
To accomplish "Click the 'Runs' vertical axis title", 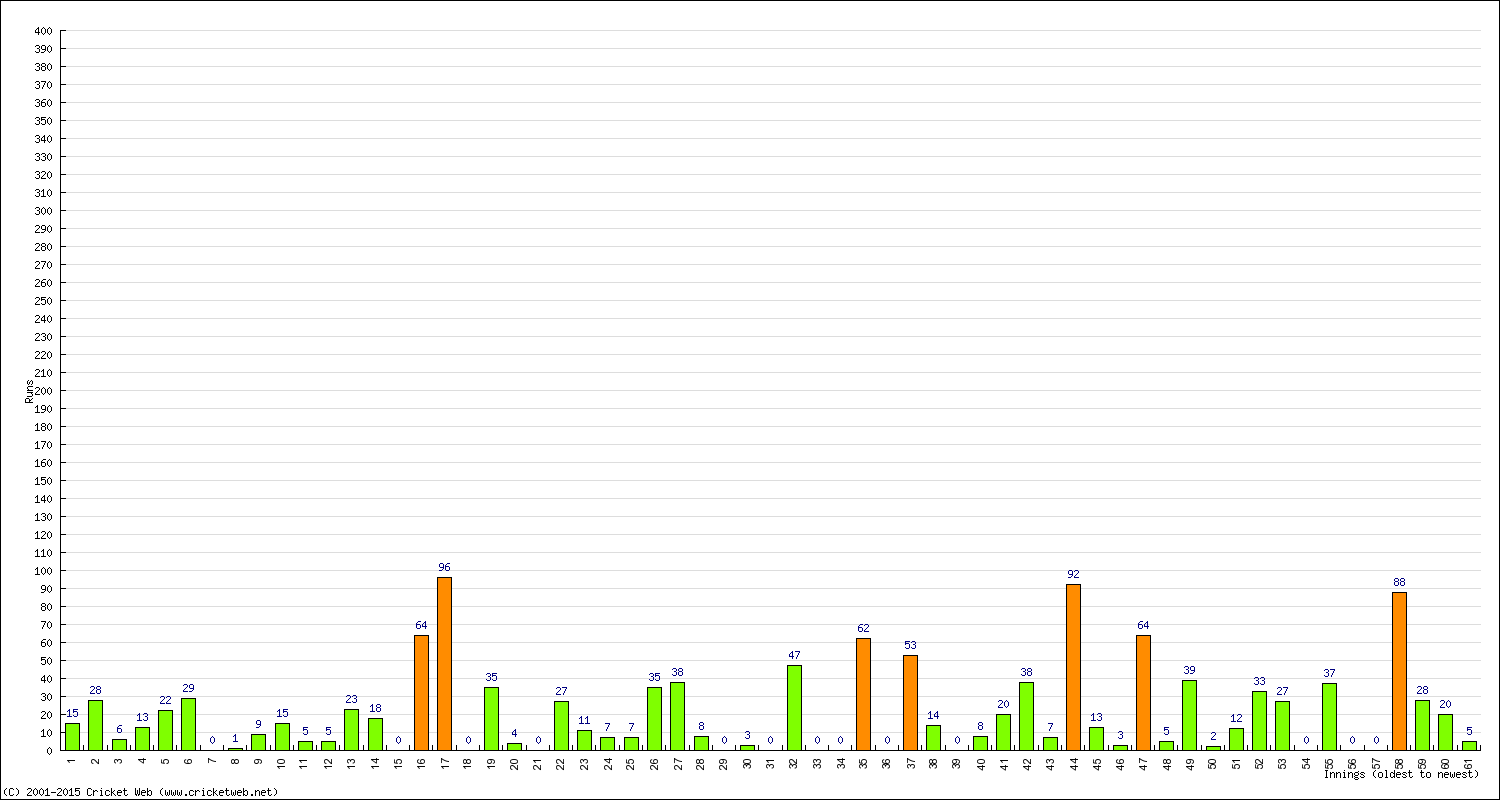I will click(x=29, y=391).
